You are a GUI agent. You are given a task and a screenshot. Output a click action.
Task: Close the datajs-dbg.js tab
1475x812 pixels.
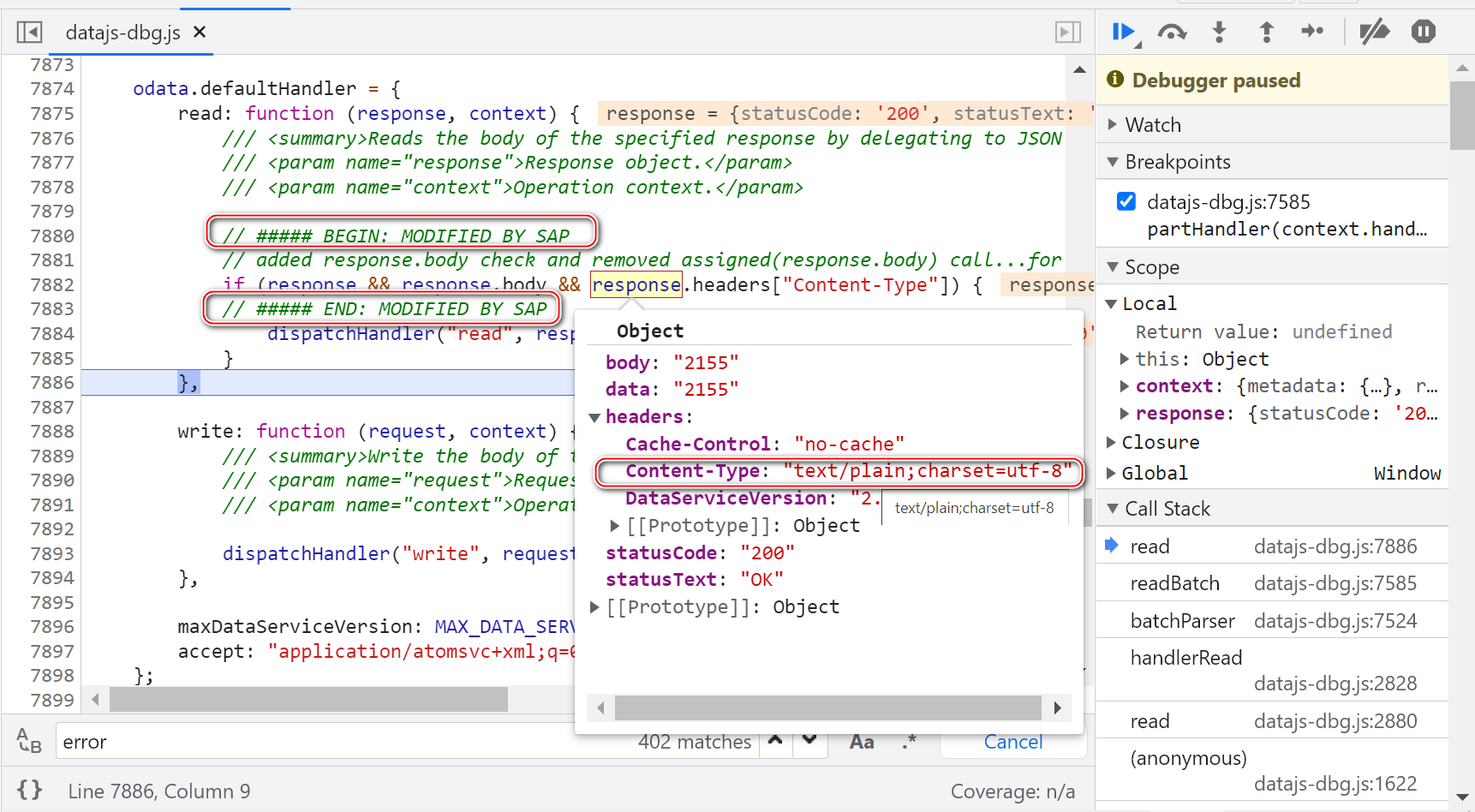click(x=200, y=33)
